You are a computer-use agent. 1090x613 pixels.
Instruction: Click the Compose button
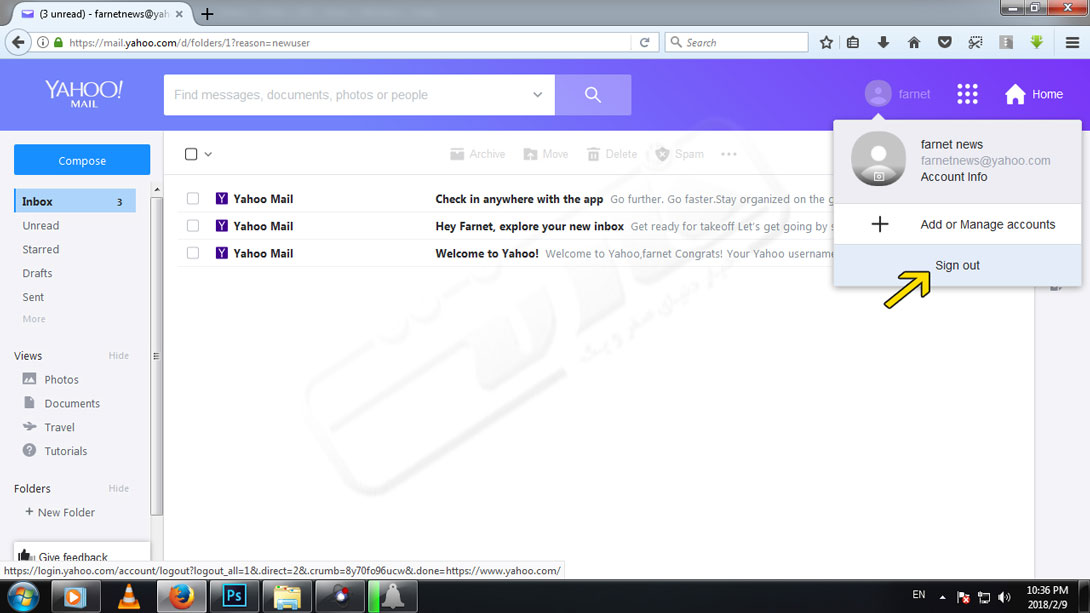pos(82,160)
